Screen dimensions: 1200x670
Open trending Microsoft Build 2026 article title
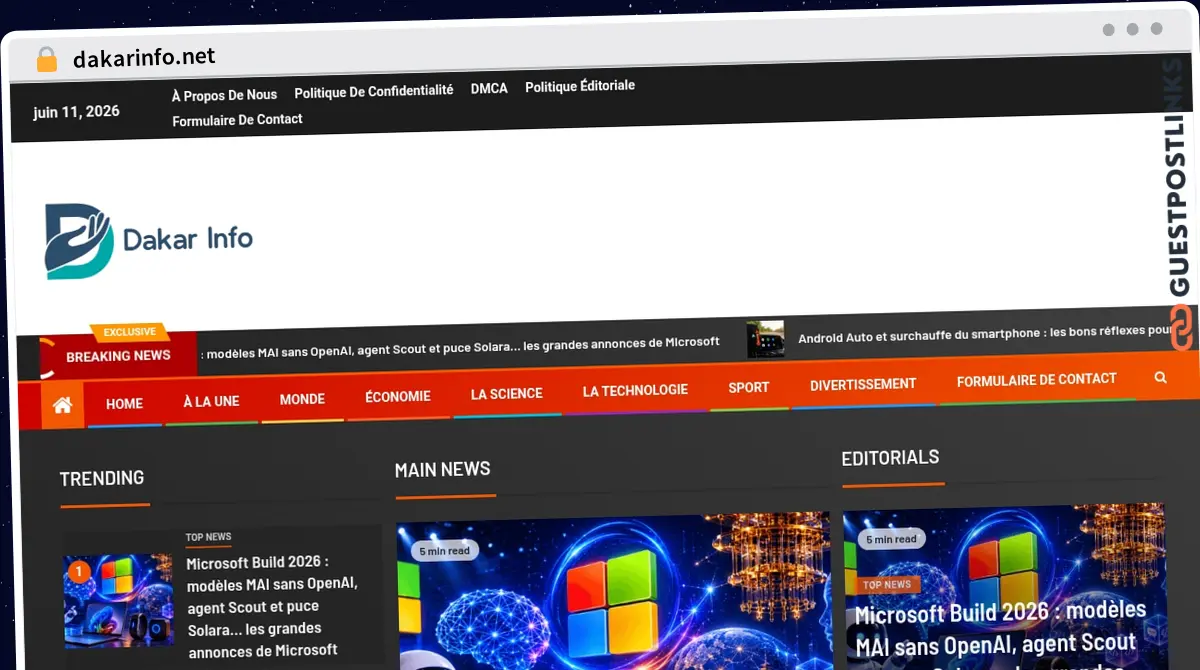coord(273,606)
